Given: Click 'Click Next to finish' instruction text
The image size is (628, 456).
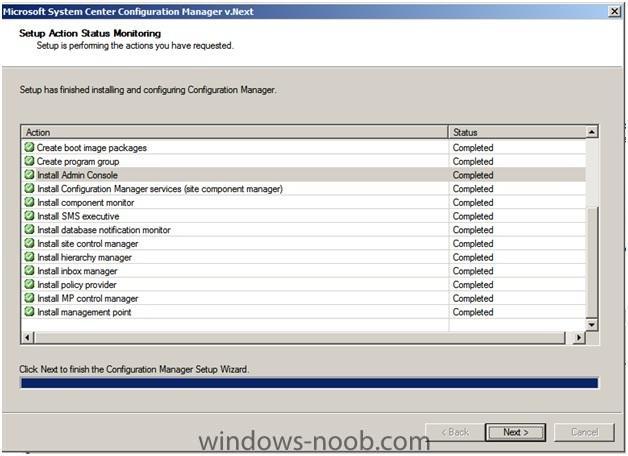Looking at the screenshot, I should pos(134,369).
